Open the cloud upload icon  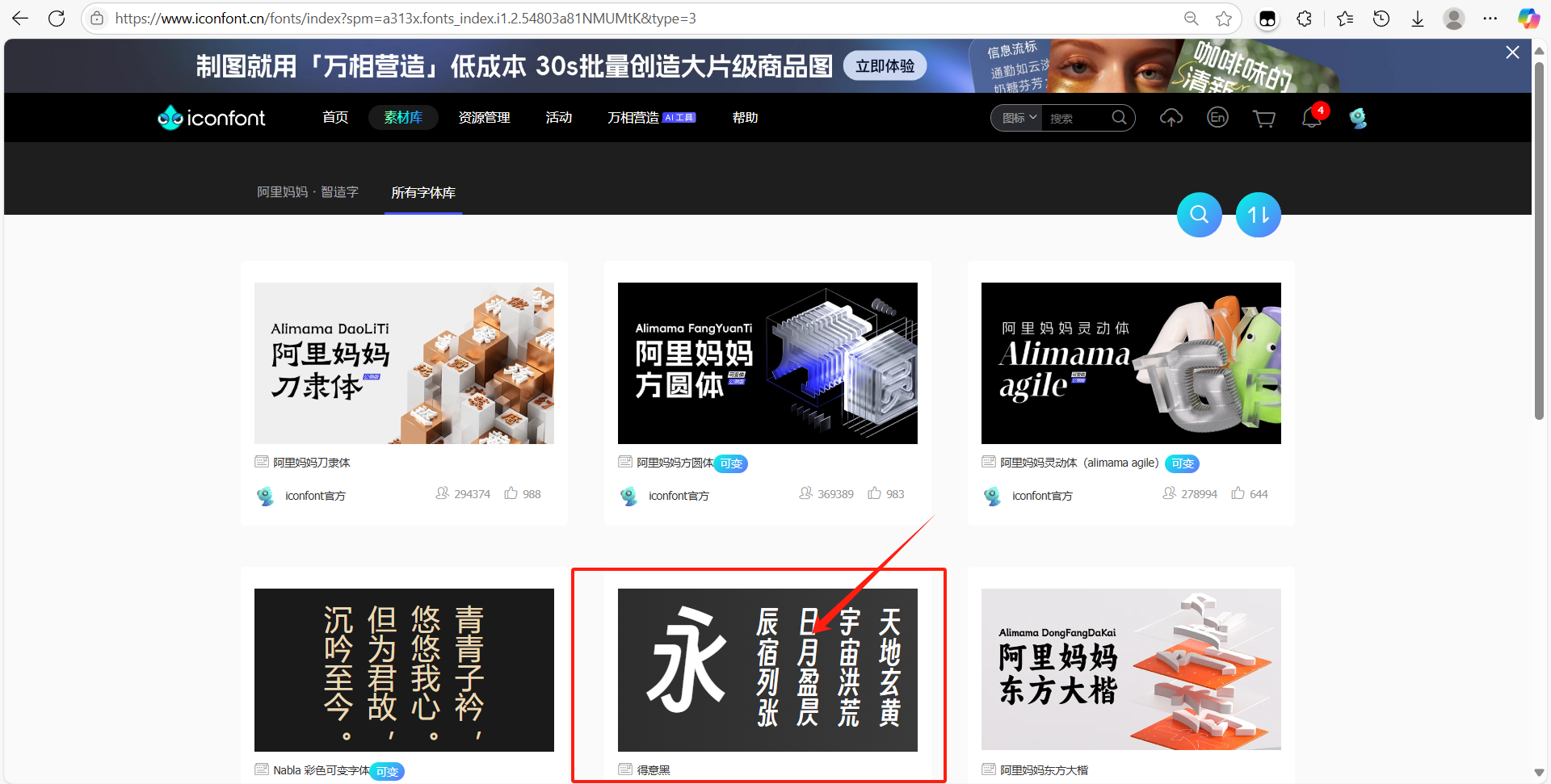click(x=1171, y=118)
